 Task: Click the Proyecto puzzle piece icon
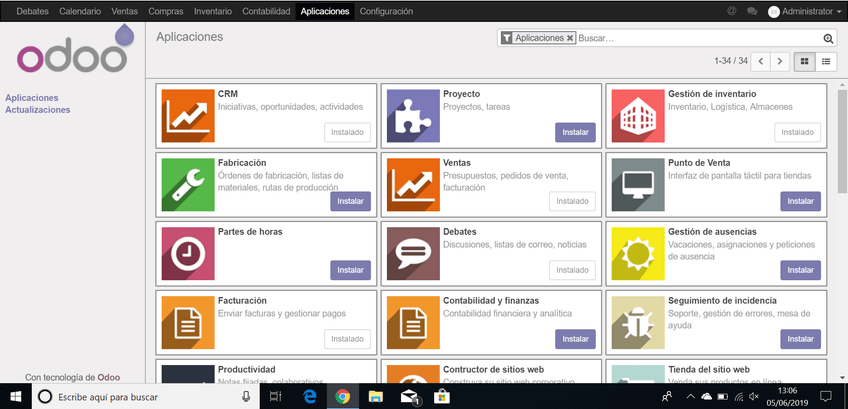click(413, 116)
